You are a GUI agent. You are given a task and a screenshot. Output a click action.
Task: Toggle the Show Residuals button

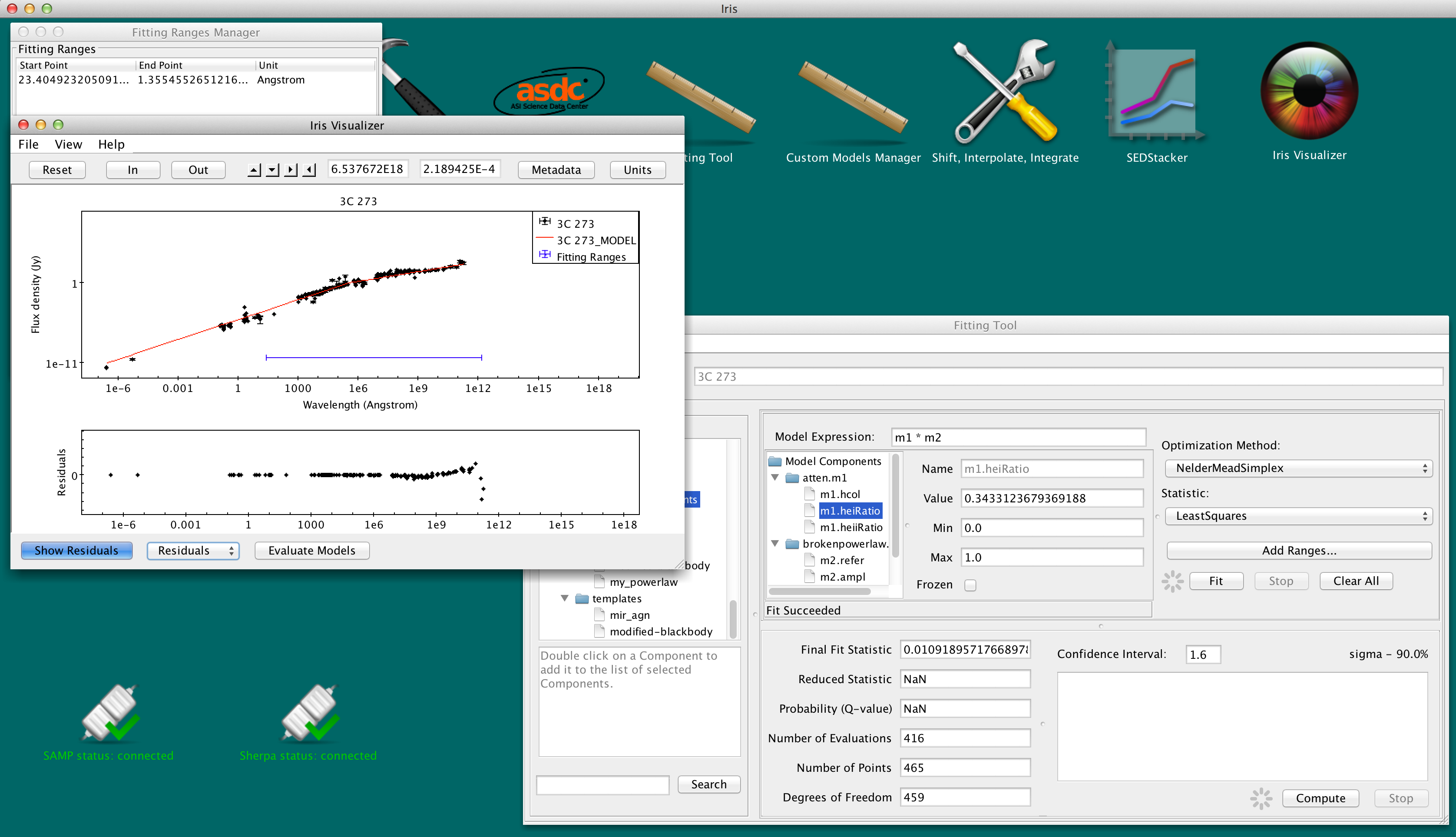coord(76,550)
